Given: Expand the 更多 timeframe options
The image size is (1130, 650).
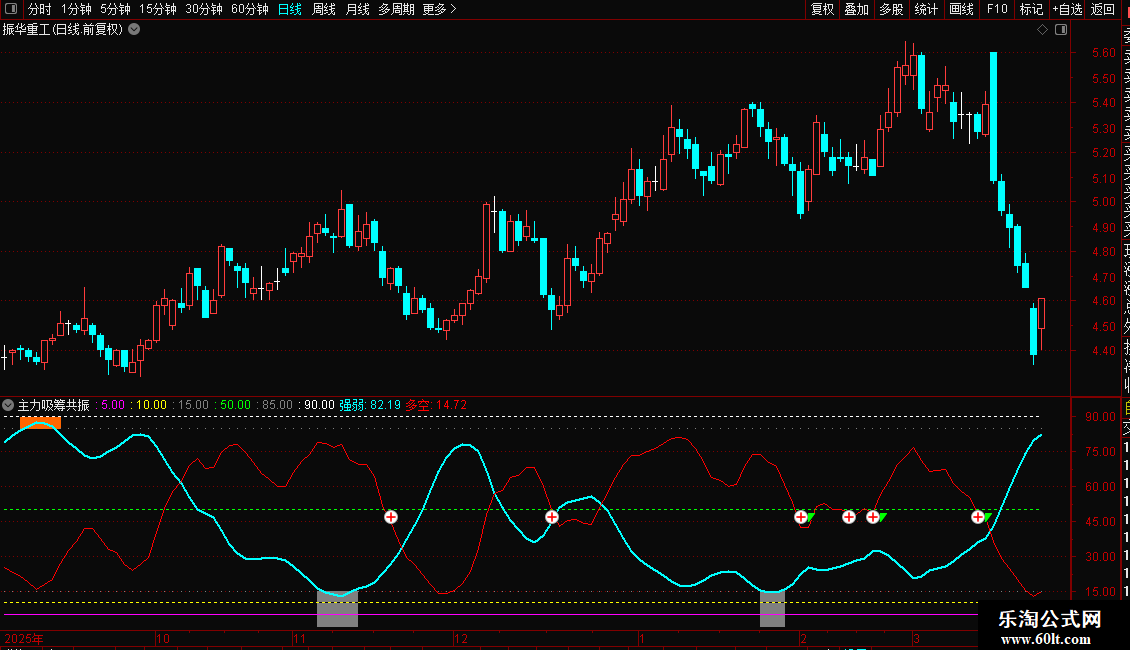Looking at the screenshot, I should coord(439,9).
